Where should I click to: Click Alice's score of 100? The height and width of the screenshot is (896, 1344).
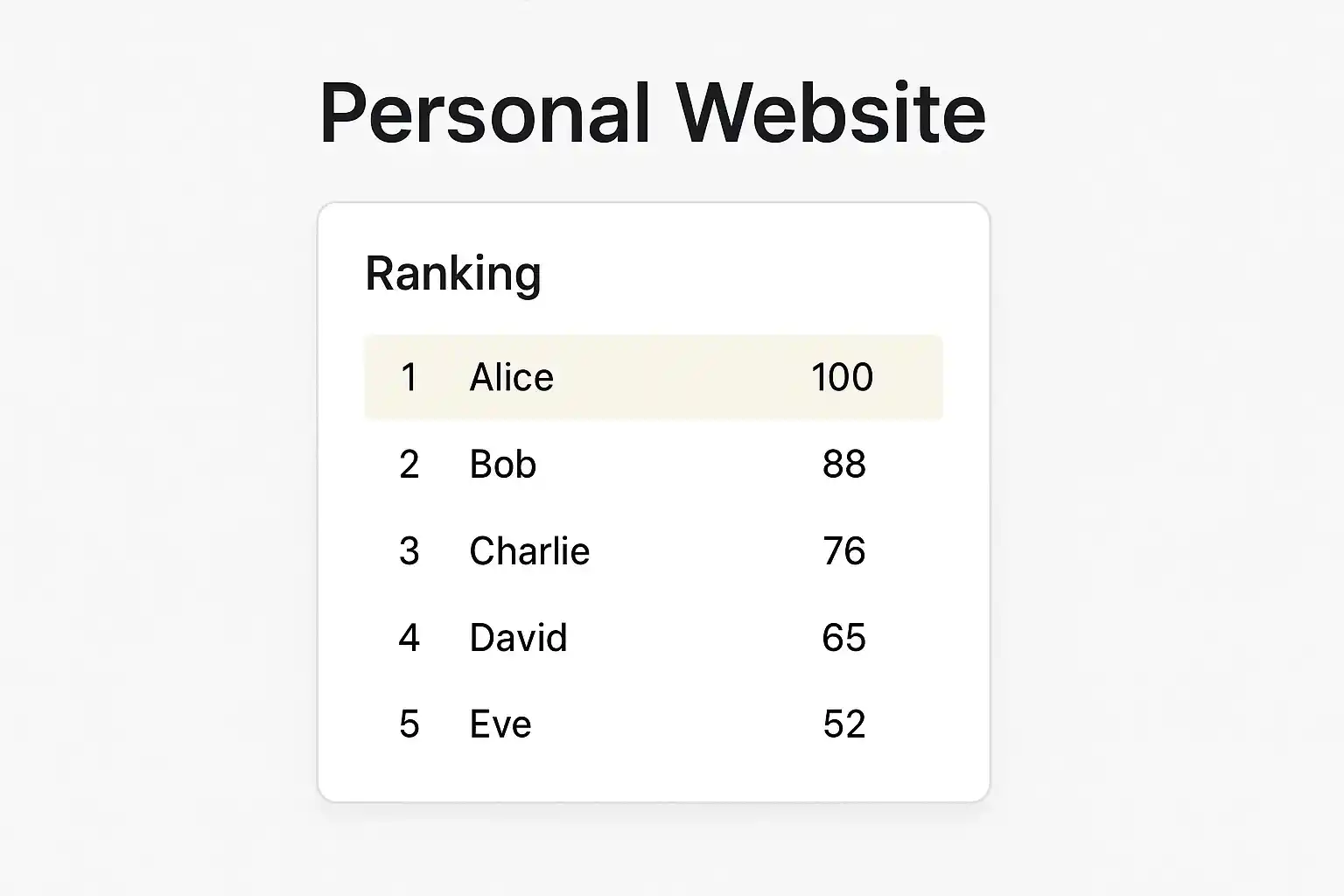(x=842, y=377)
